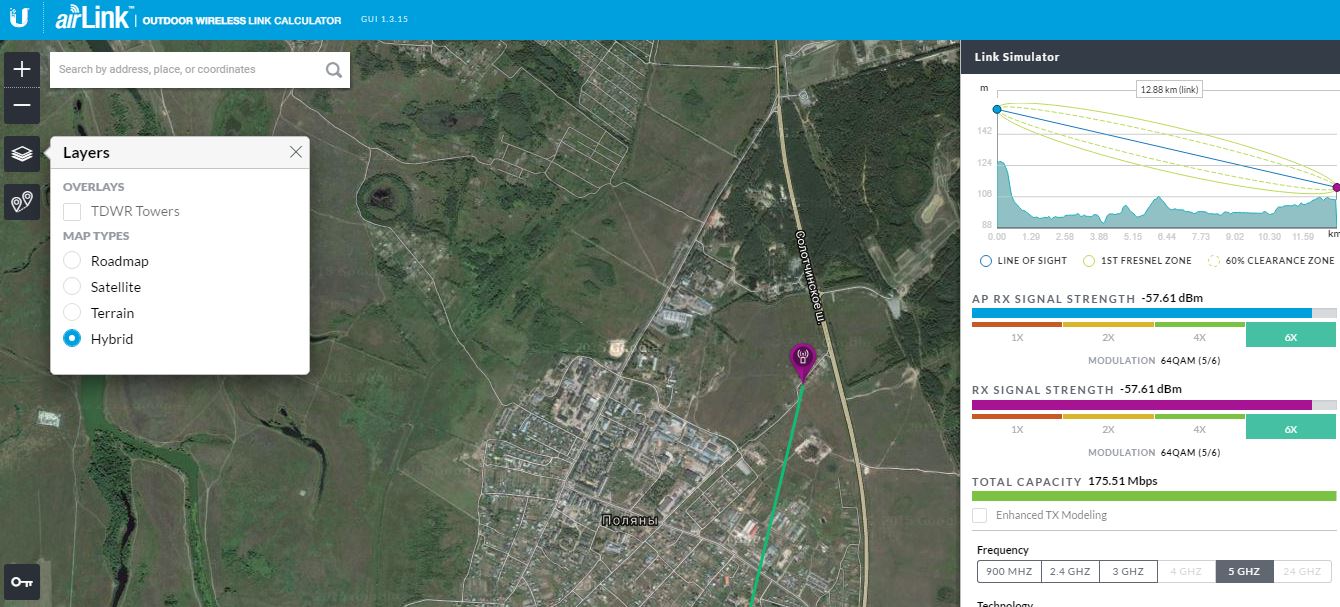Enable Enhanced TX Modeling checkbox

coord(980,515)
